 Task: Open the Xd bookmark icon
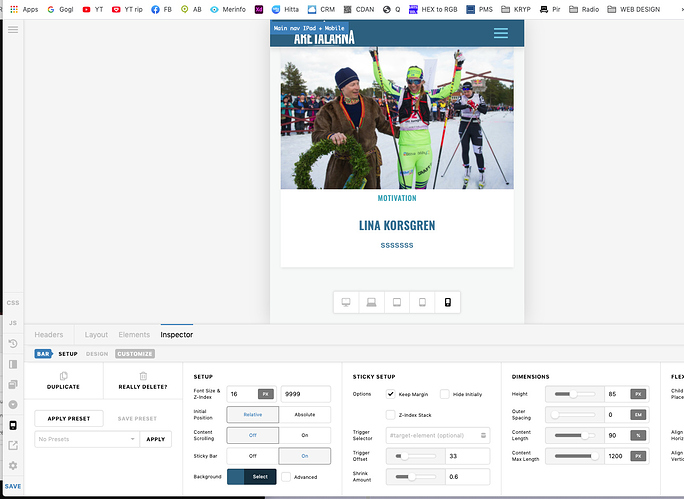tap(259, 9)
